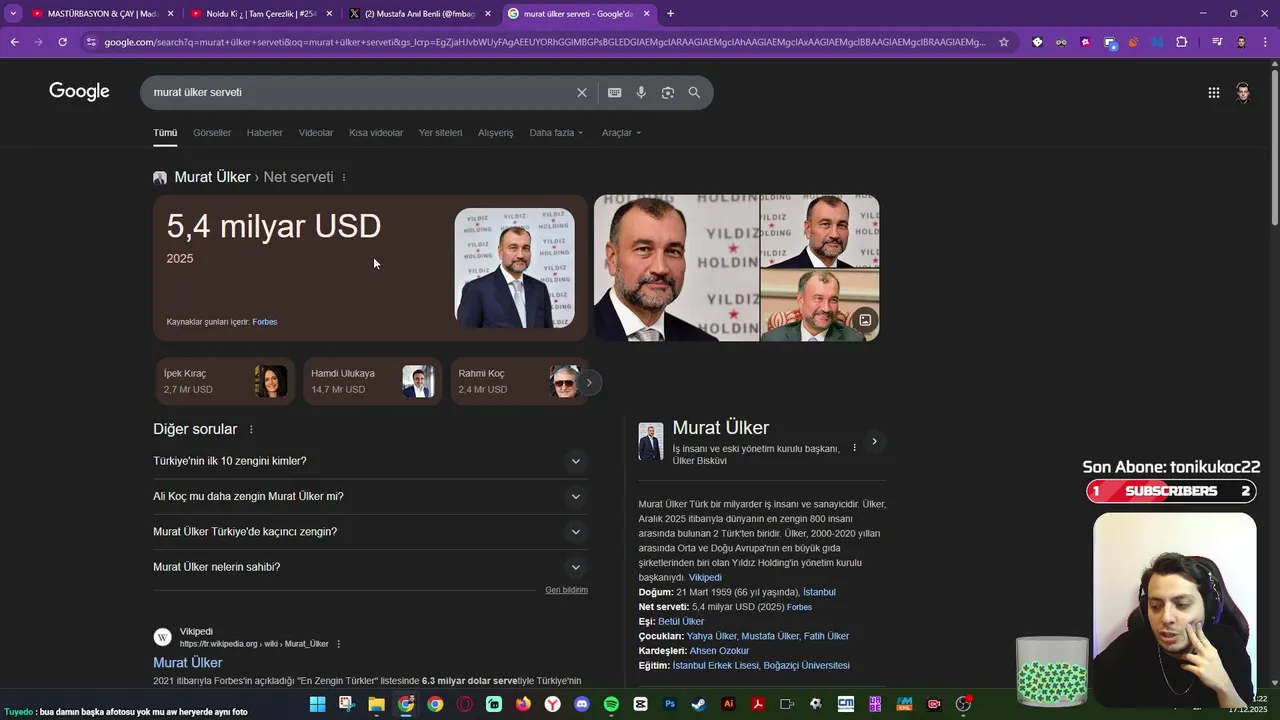Show next people in net worth carousel

pyautogui.click(x=589, y=382)
